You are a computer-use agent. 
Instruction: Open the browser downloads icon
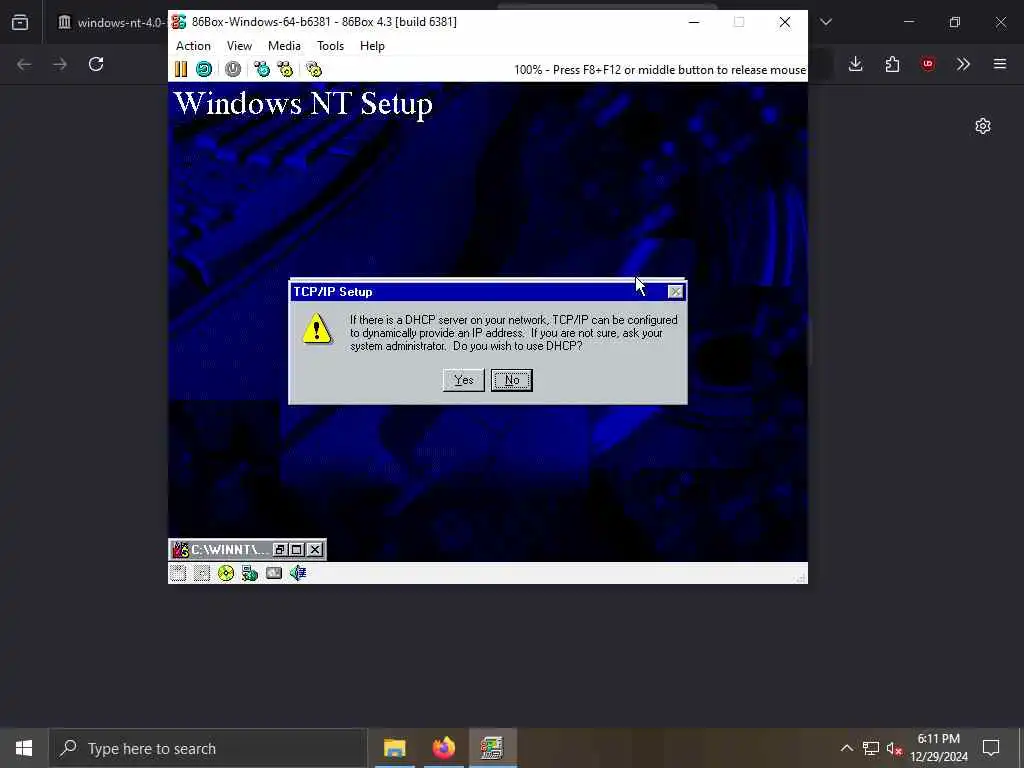856,64
